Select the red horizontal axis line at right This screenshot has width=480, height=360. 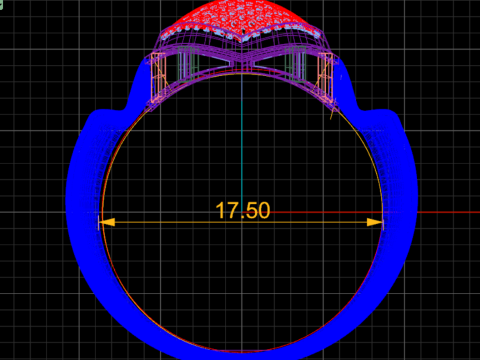[x=448, y=212]
